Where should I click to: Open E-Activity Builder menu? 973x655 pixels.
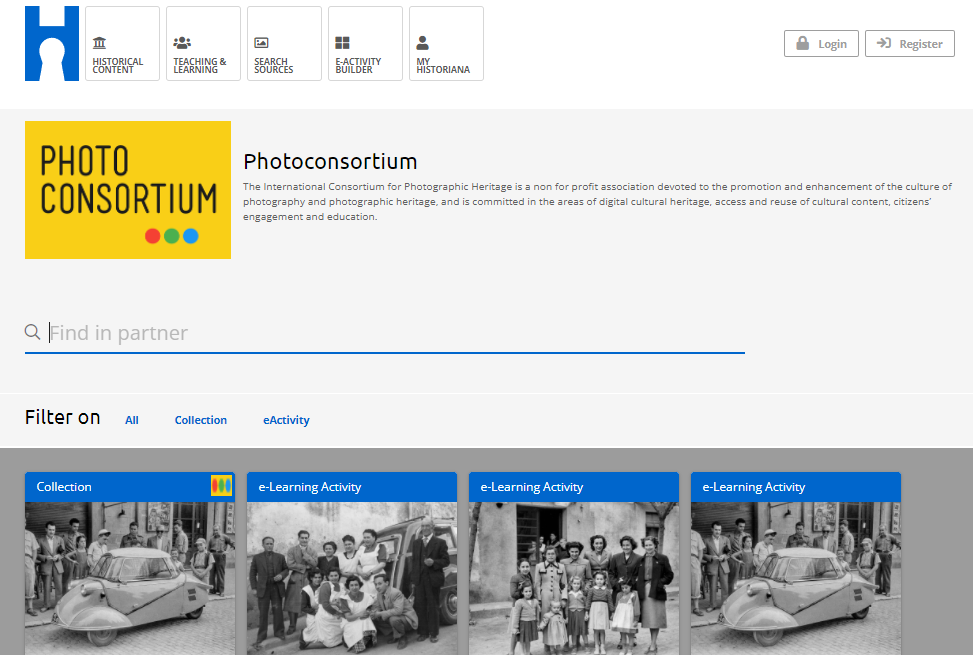[x=365, y=43]
